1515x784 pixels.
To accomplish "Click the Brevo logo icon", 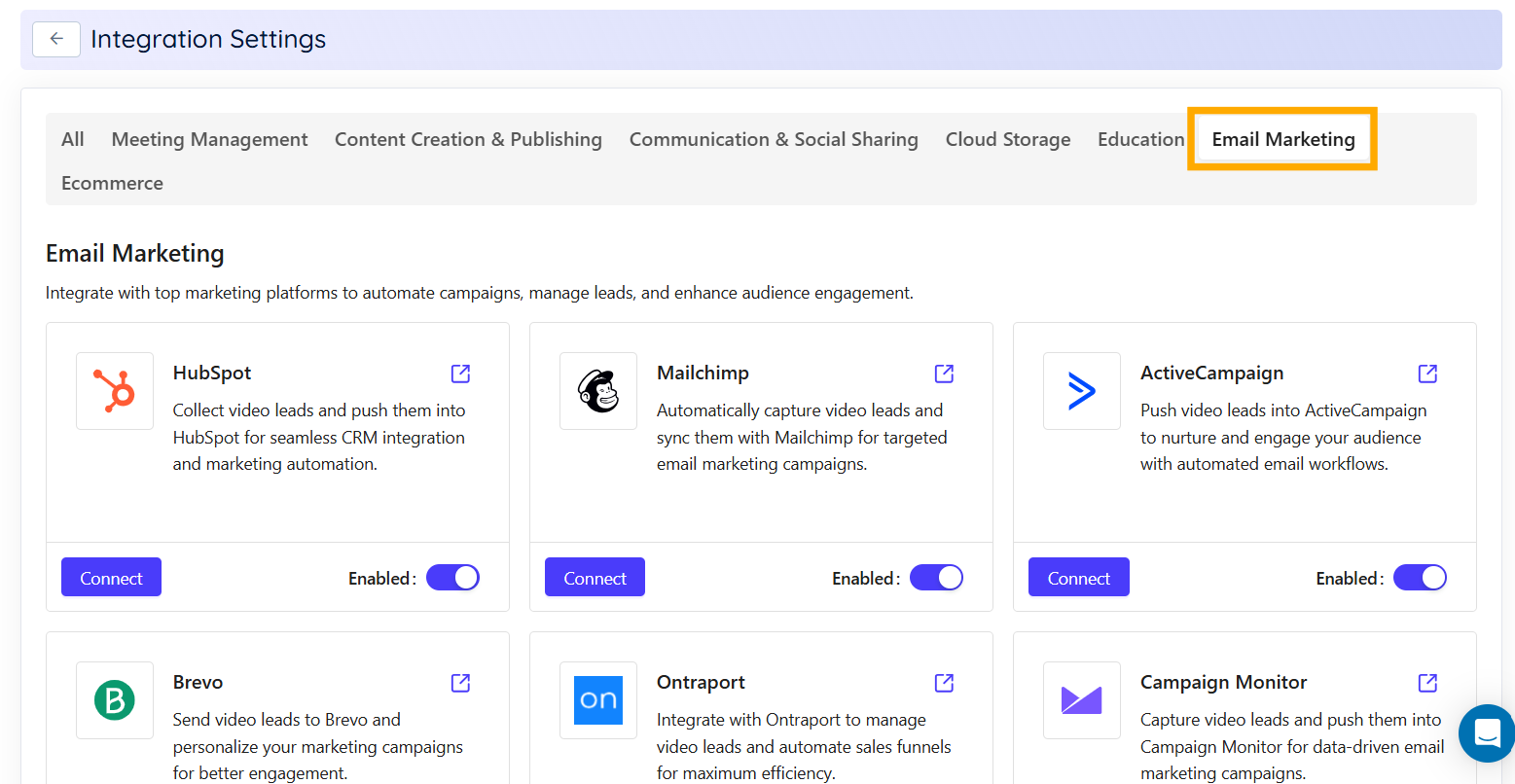I will [114, 700].
